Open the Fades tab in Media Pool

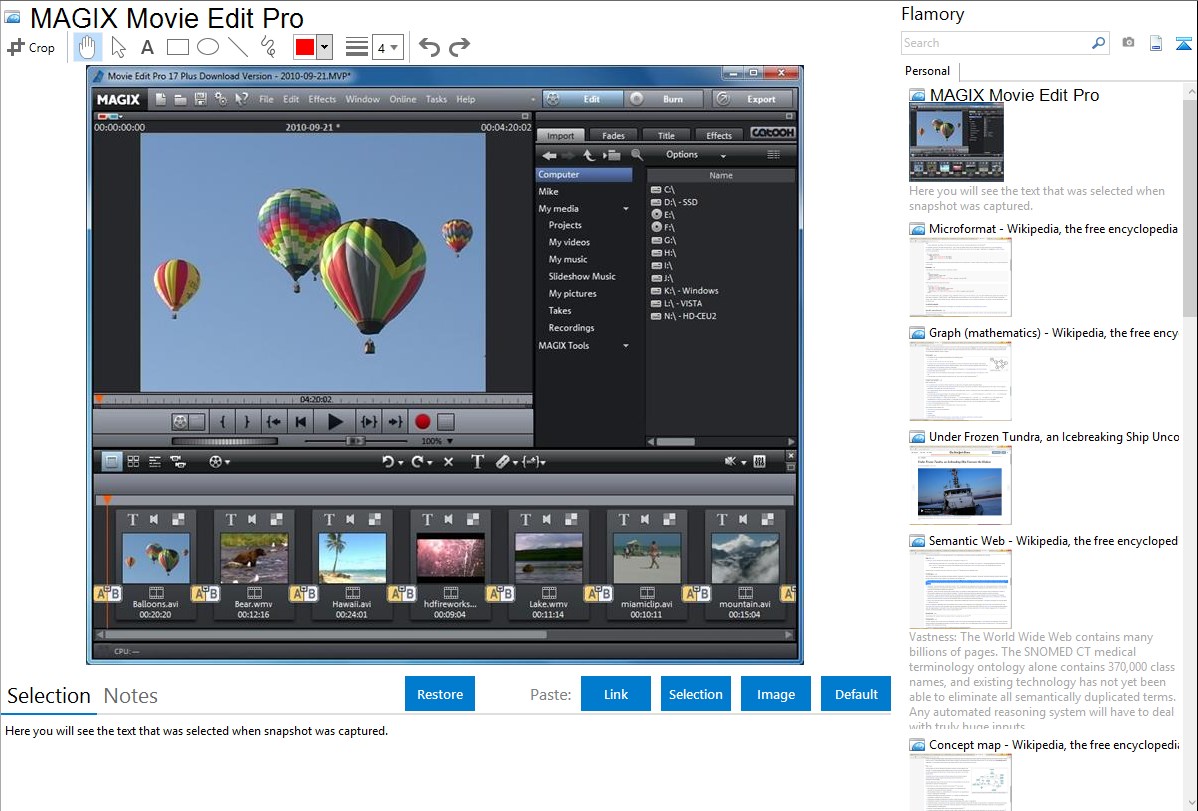tap(613, 135)
